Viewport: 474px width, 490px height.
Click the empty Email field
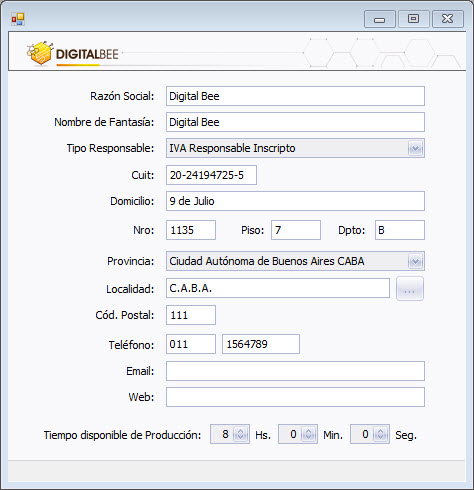(295, 371)
